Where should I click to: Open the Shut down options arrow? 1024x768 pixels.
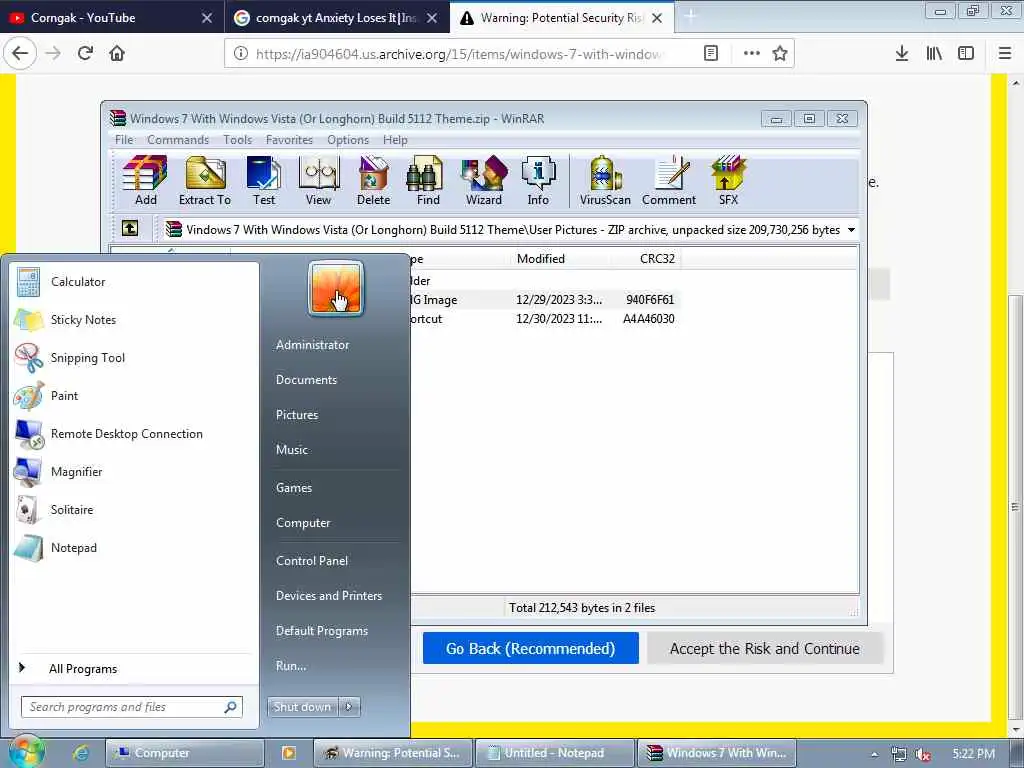point(349,707)
